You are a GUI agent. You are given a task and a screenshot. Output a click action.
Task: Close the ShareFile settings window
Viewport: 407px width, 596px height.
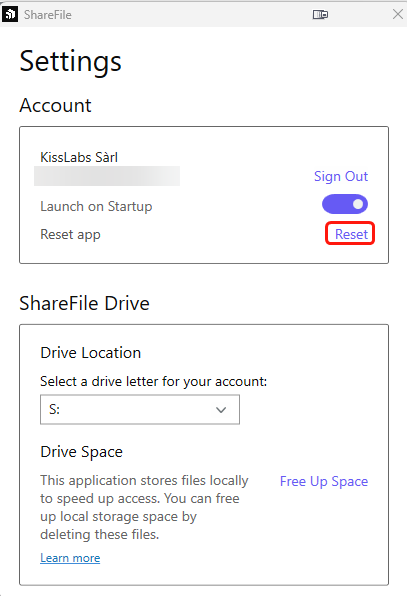tap(397, 14)
